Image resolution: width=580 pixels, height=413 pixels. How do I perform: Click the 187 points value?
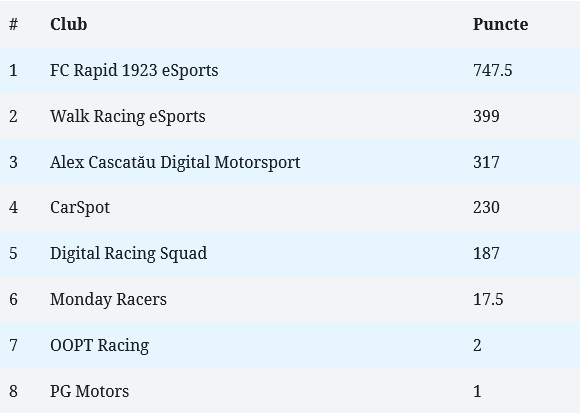point(486,253)
